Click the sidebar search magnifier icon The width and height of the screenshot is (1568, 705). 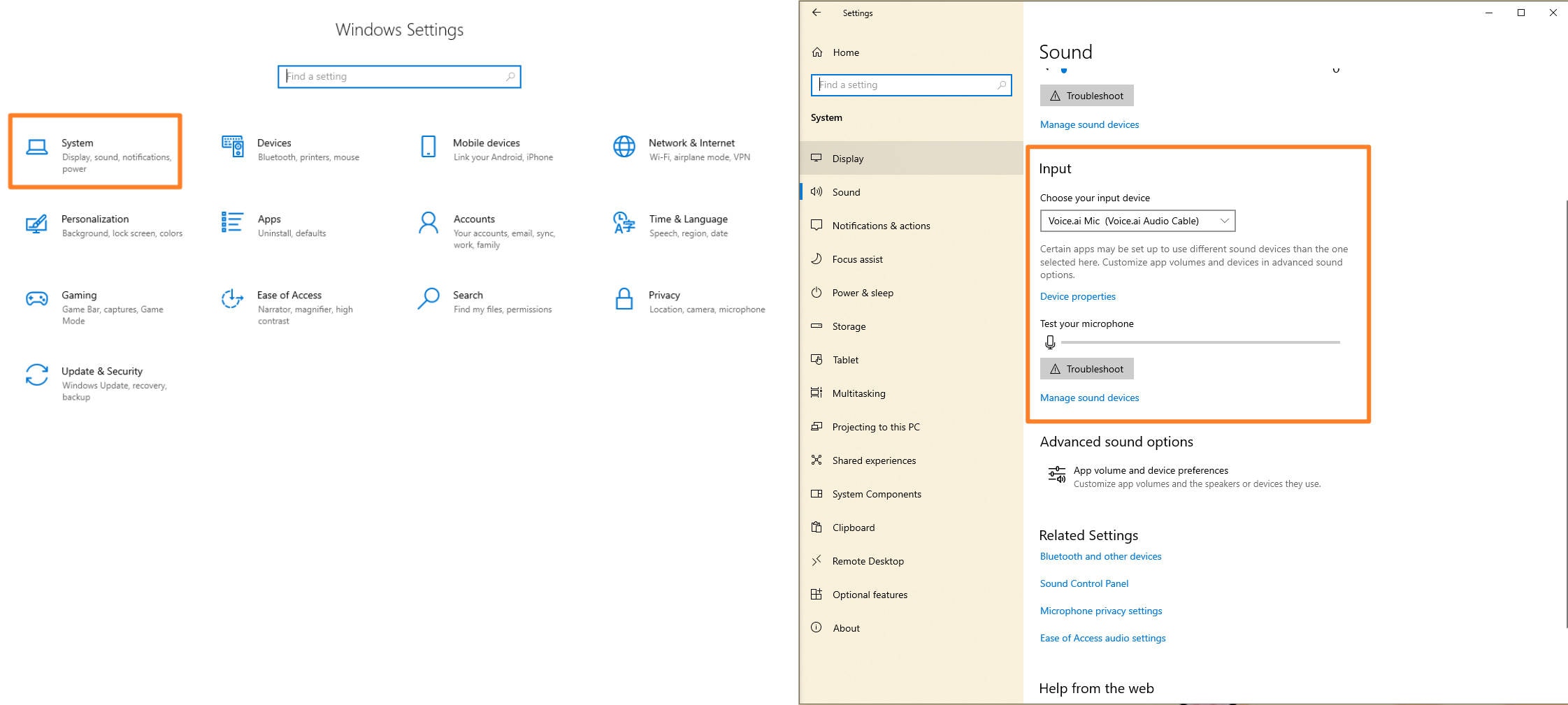click(x=1001, y=85)
